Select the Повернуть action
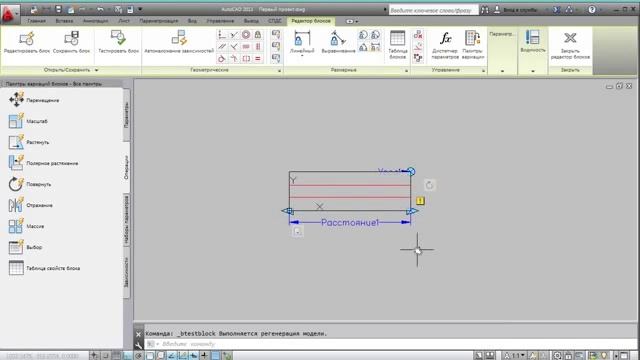 click(x=30, y=184)
